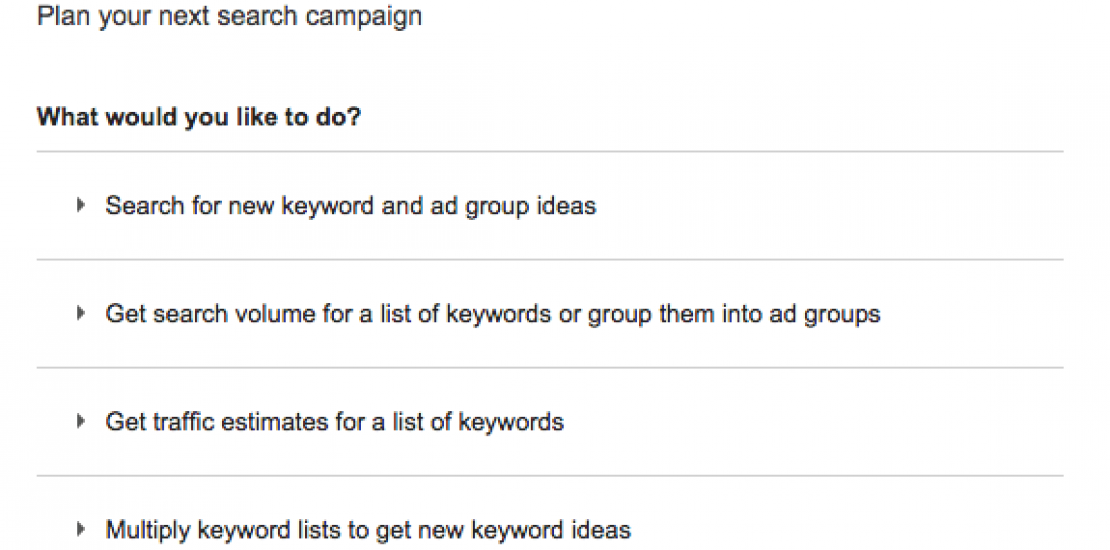Click the arrow icon by Multiply keyword lists
The height and width of the screenshot is (550, 1110).
pyautogui.click(x=81, y=529)
